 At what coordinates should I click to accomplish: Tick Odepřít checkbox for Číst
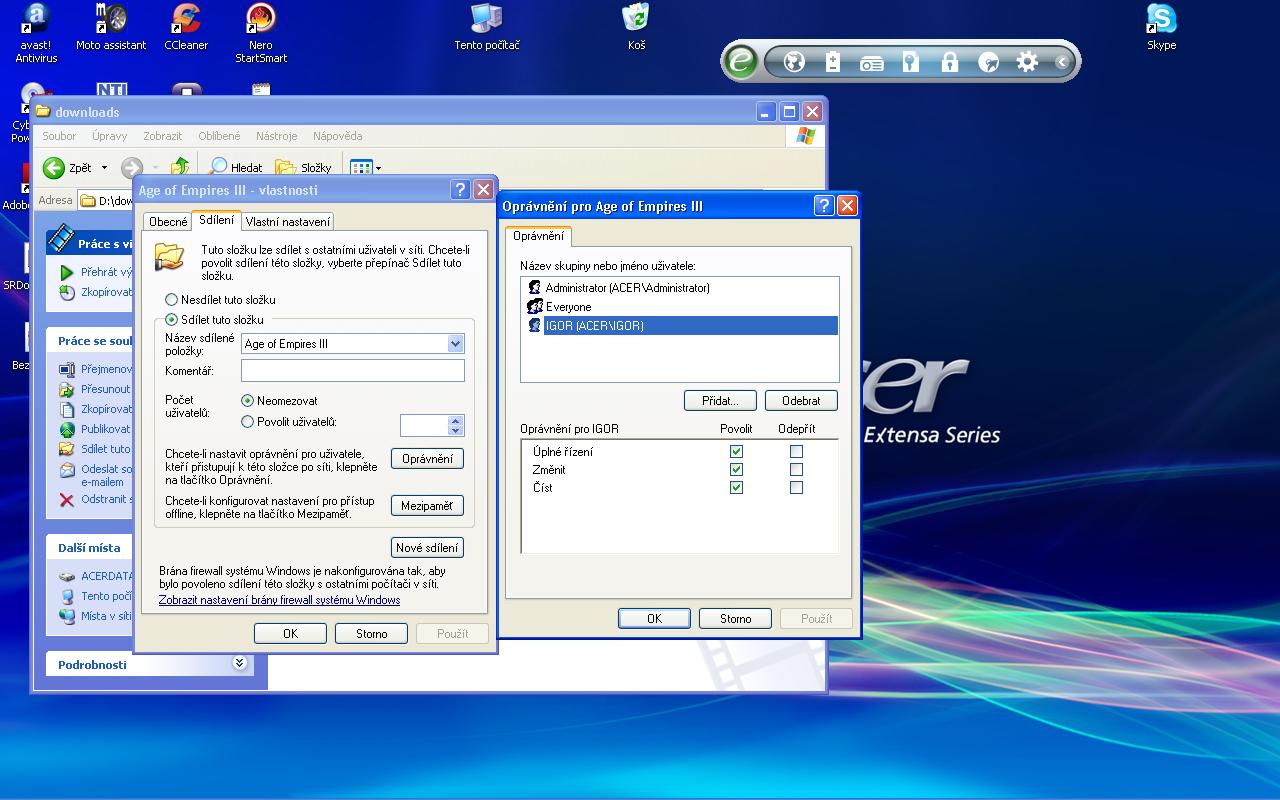point(796,488)
